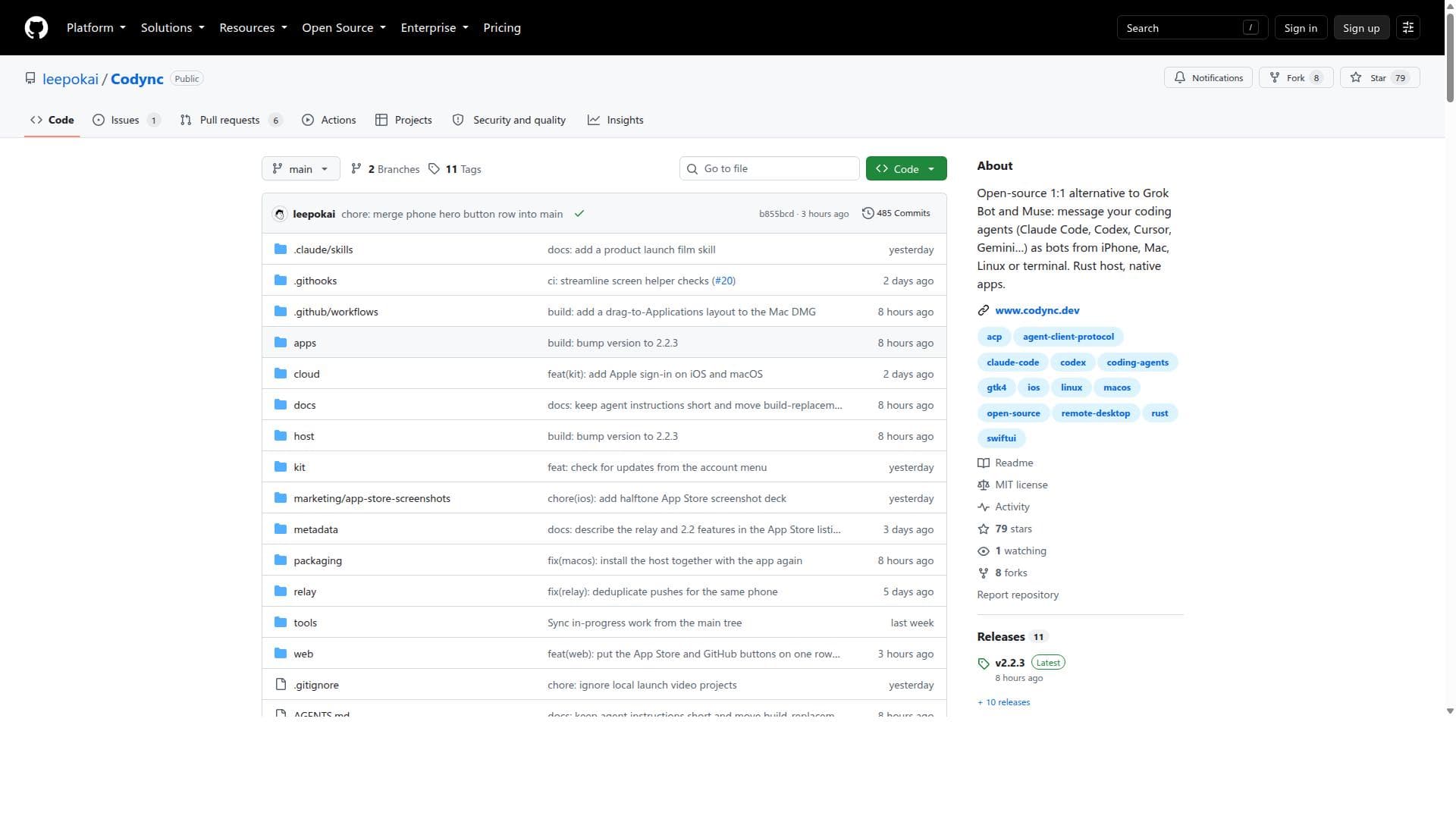Expand the Open Source menu
The image size is (1456, 819).
point(344,28)
